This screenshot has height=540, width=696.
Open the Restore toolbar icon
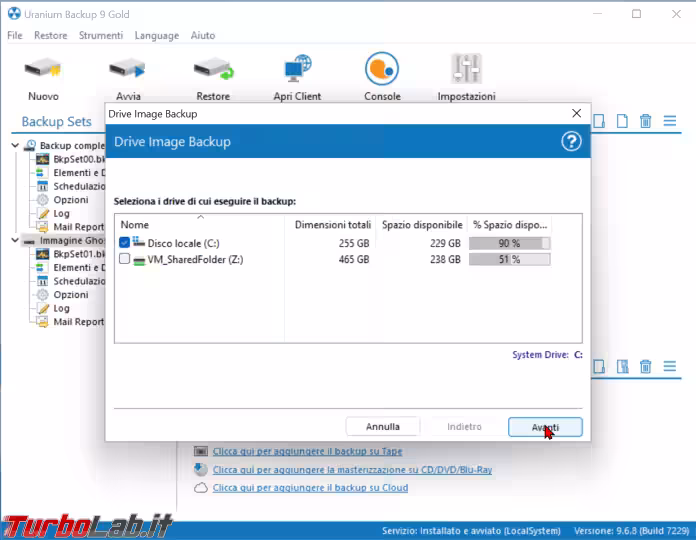213,69
